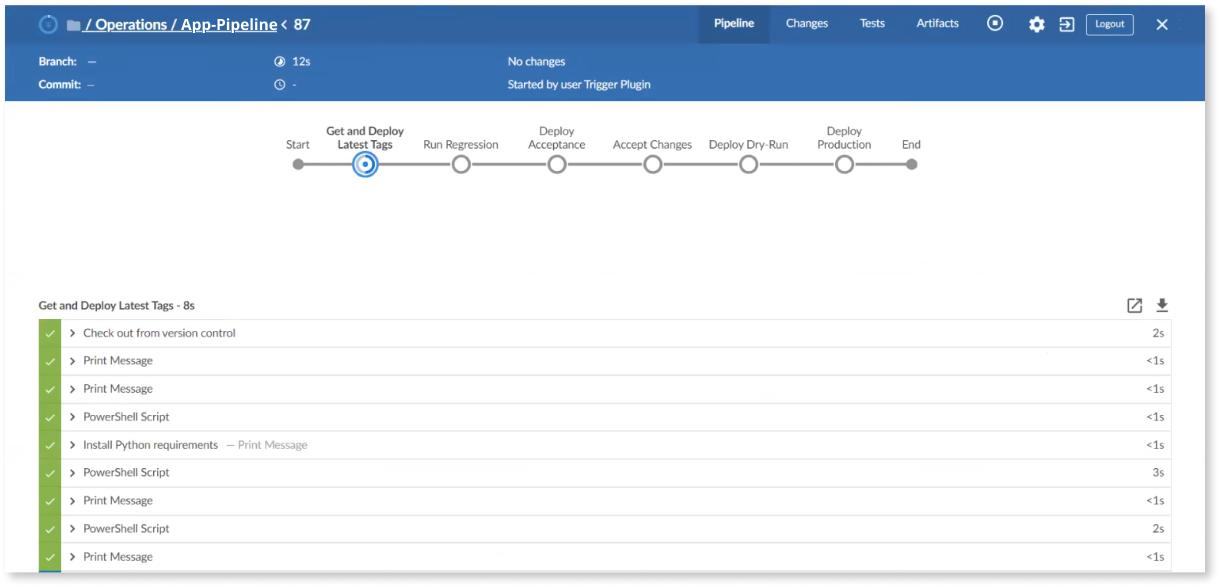Expand the first PowerShell Script step

pyautogui.click(x=73, y=417)
